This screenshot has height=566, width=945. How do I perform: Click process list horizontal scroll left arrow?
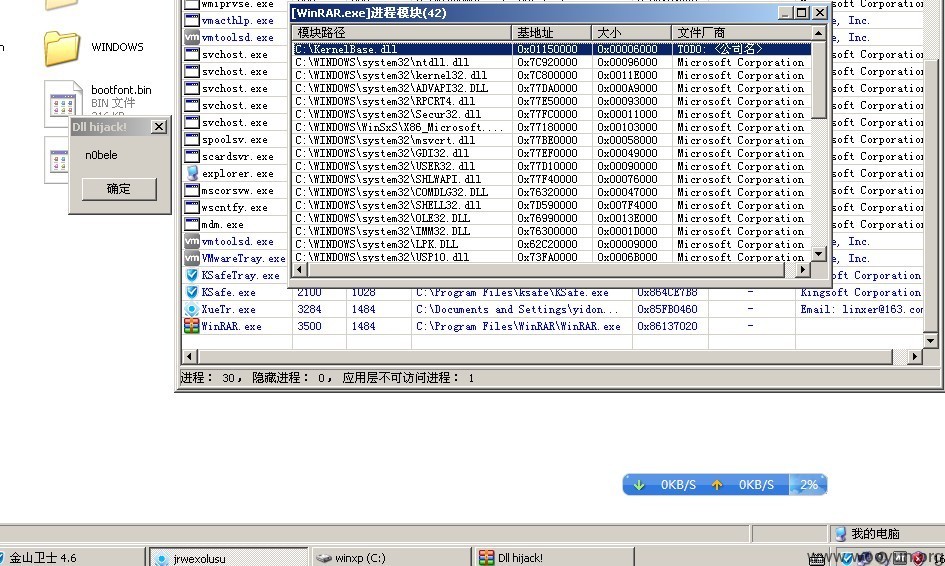tap(189, 357)
